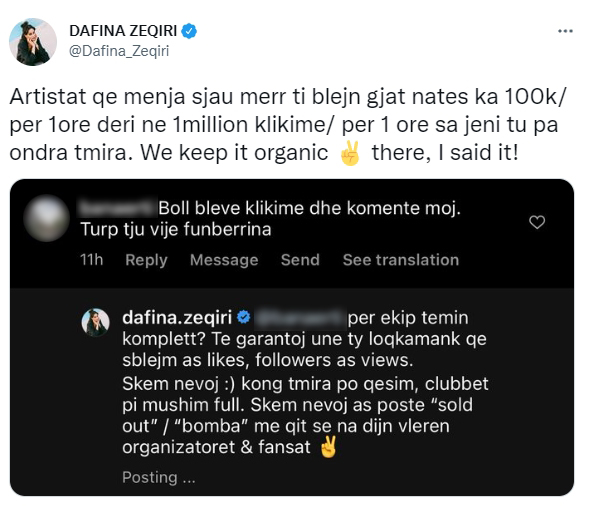Click See translation for the comment
This screenshot has height=510, width=591.
click(x=401, y=260)
